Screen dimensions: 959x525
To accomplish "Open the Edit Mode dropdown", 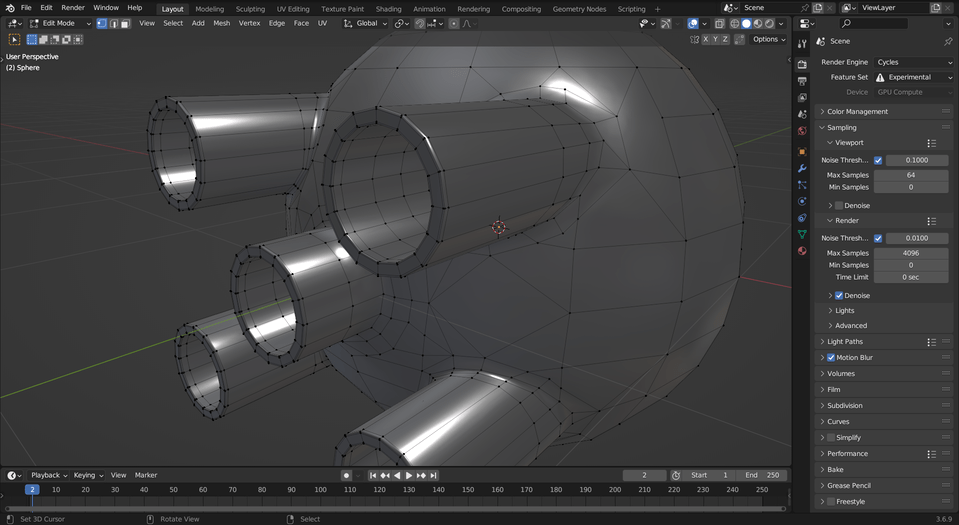I will pyautogui.click(x=60, y=23).
